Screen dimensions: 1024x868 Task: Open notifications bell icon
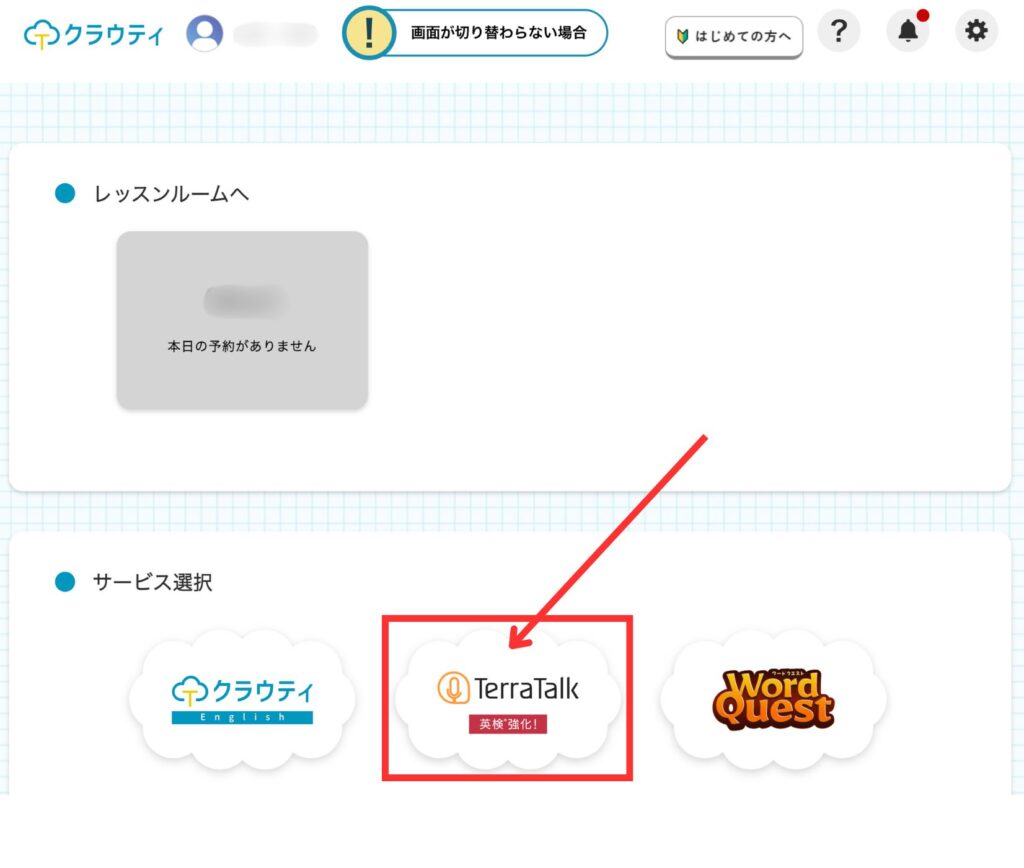[907, 31]
